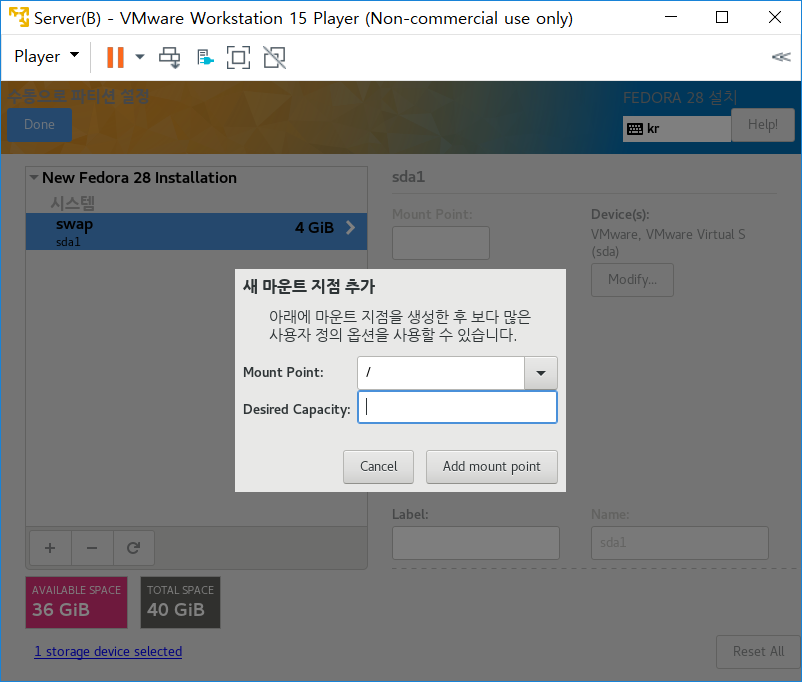The image size is (802, 682).
Task: Close the VMware Player window
Action: click(774, 17)
